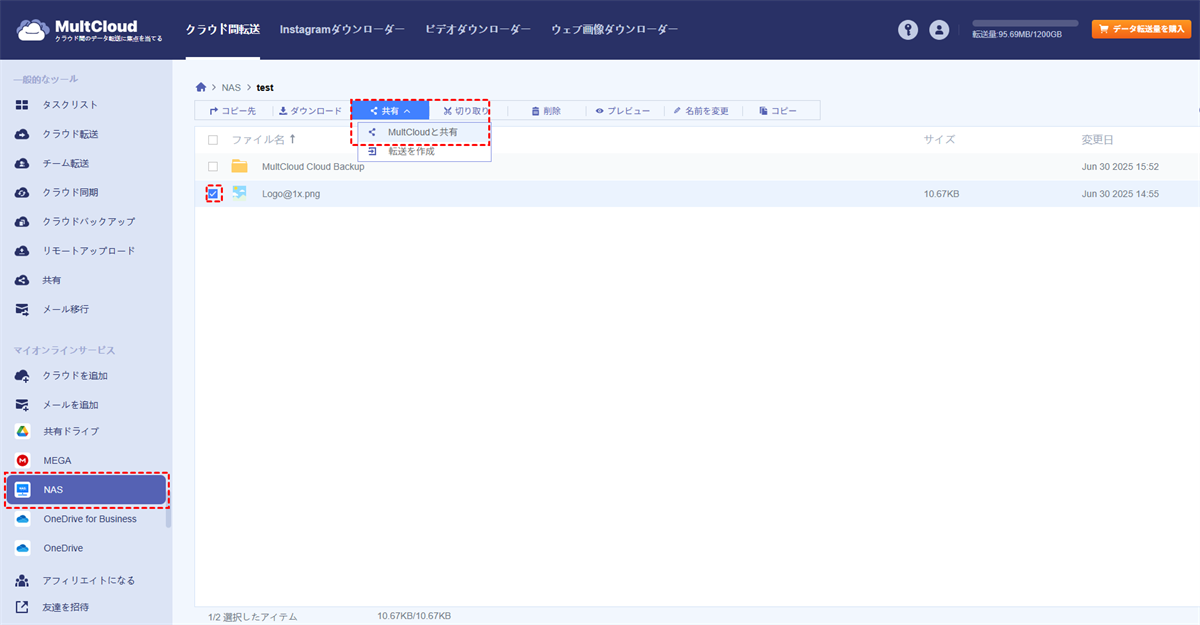
Task: Click the クラウドを追加 cloud icon
Action: 22,376
